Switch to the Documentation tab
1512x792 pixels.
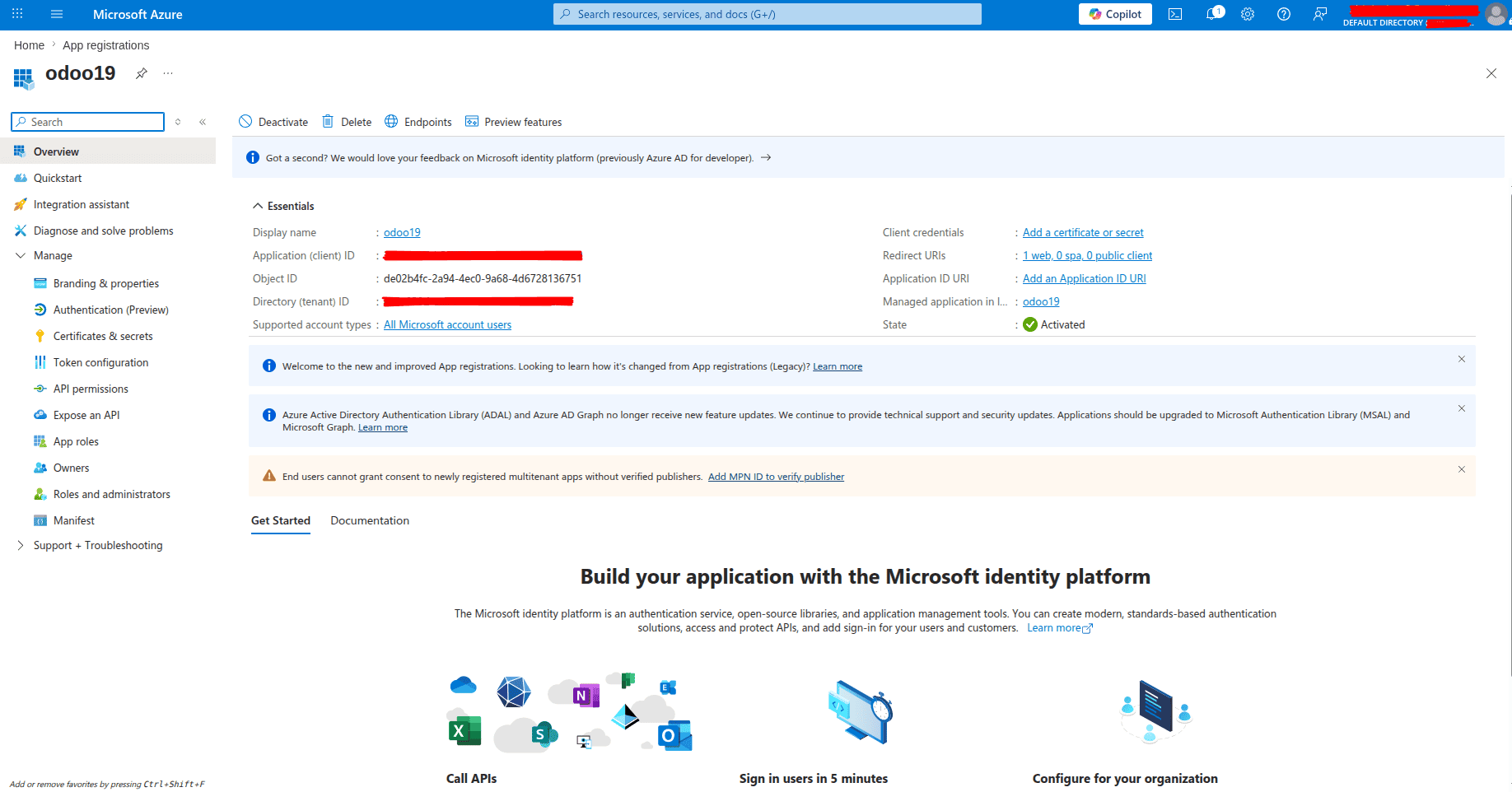(x=370, y=520)
